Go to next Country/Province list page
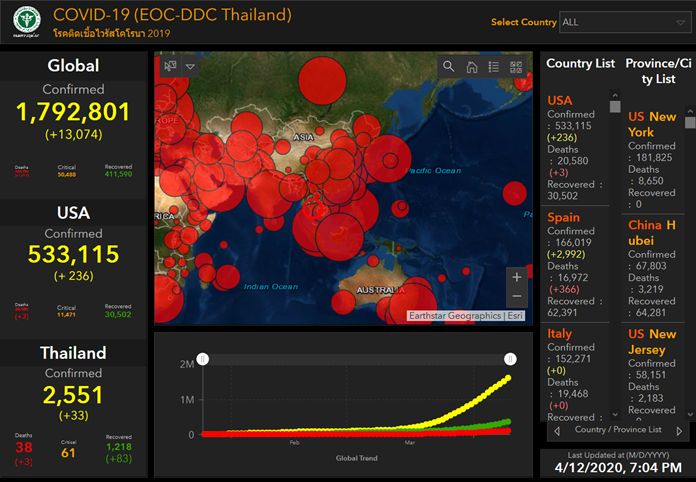 (x=680, y=431)
